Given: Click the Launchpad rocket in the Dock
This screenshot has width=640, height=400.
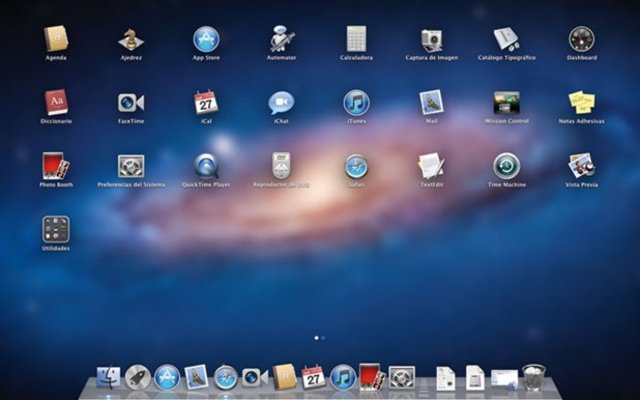Looking at the screenshot, I should pyautogui.click(x=138, y=377).
